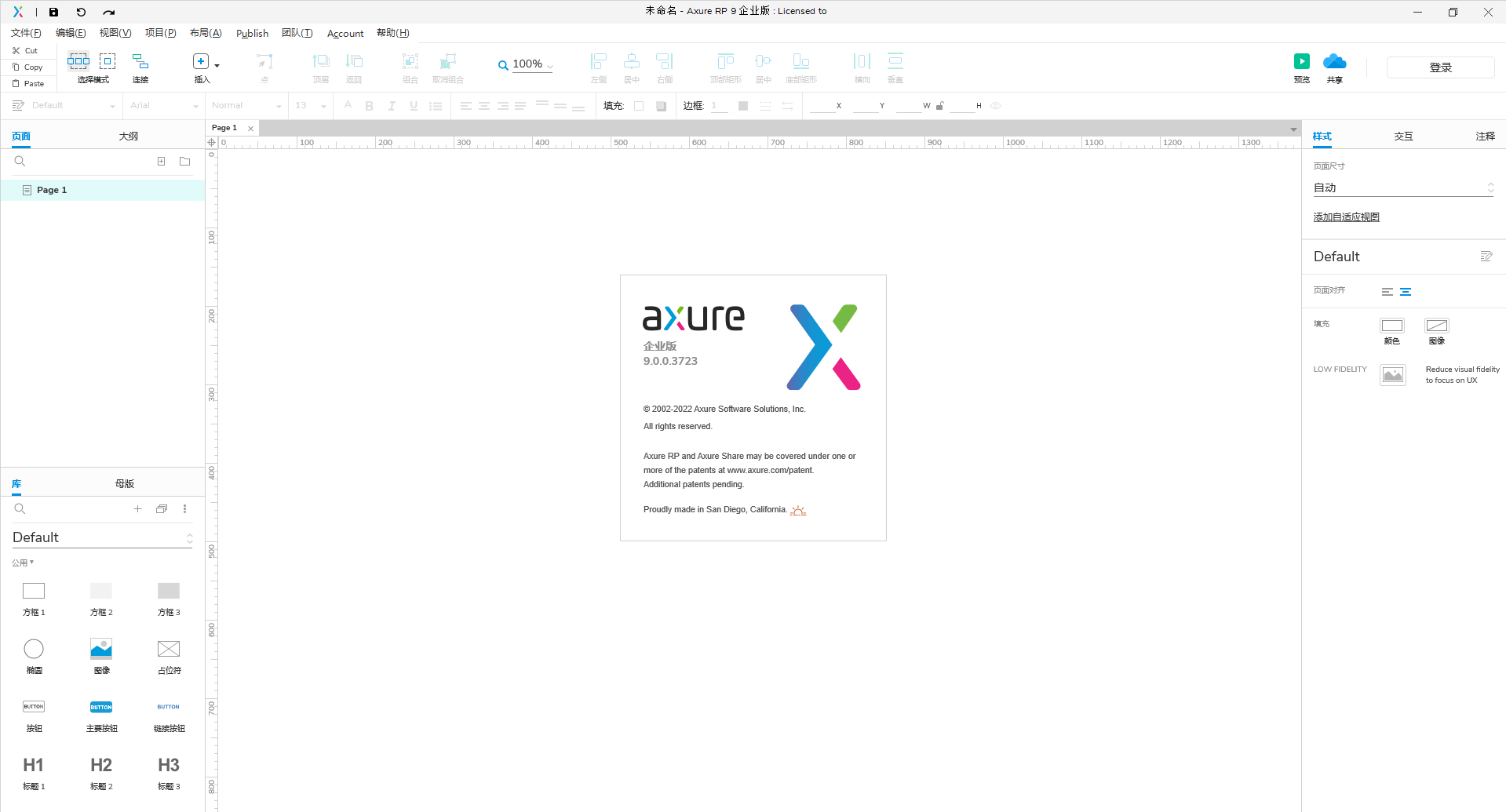Open the page tabs list dropdown arrow
1506x812 pixels.
(1293, 129)
